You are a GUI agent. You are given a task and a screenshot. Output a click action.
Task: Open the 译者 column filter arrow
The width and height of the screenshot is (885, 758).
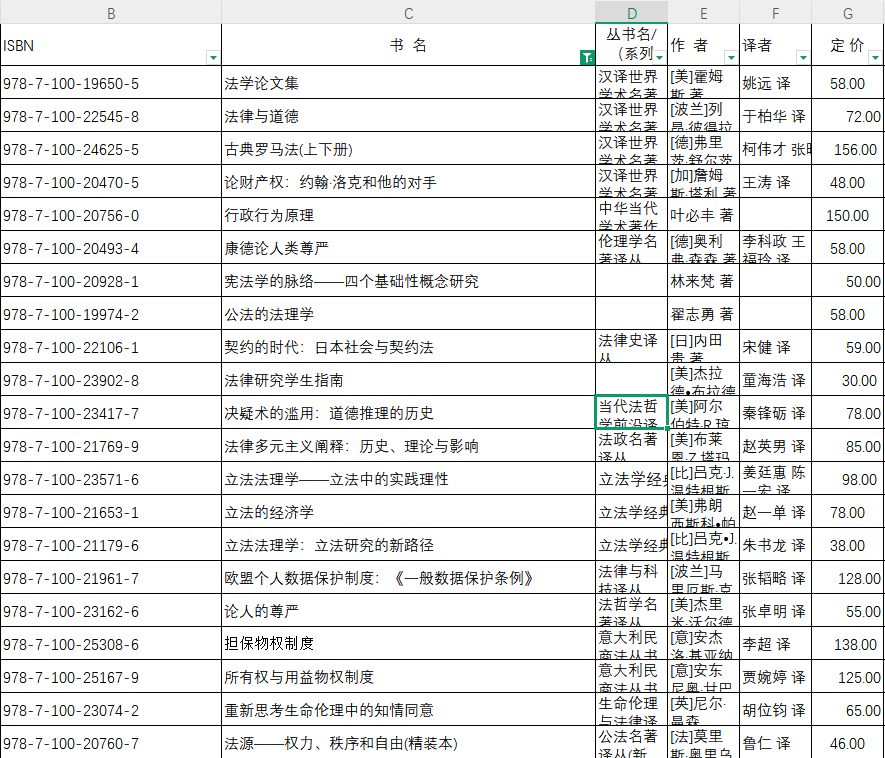coord(803,57)
